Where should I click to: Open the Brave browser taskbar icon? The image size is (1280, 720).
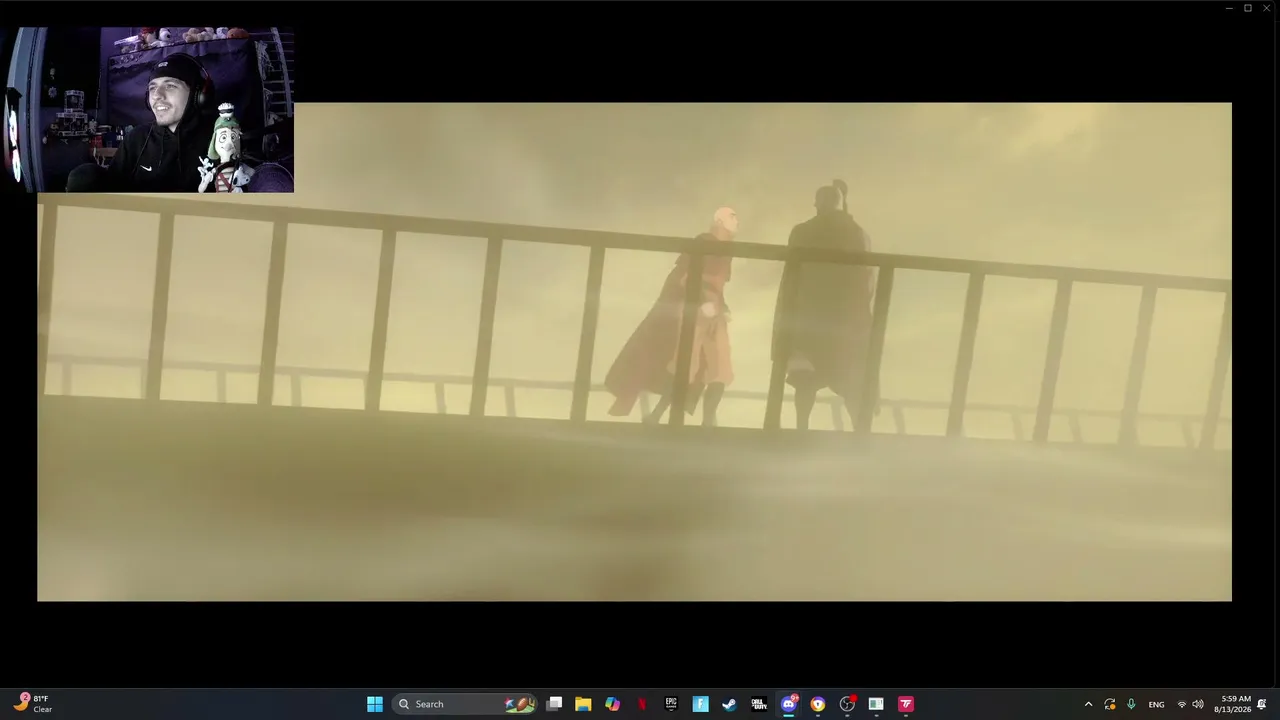click(x=818, y=704)
